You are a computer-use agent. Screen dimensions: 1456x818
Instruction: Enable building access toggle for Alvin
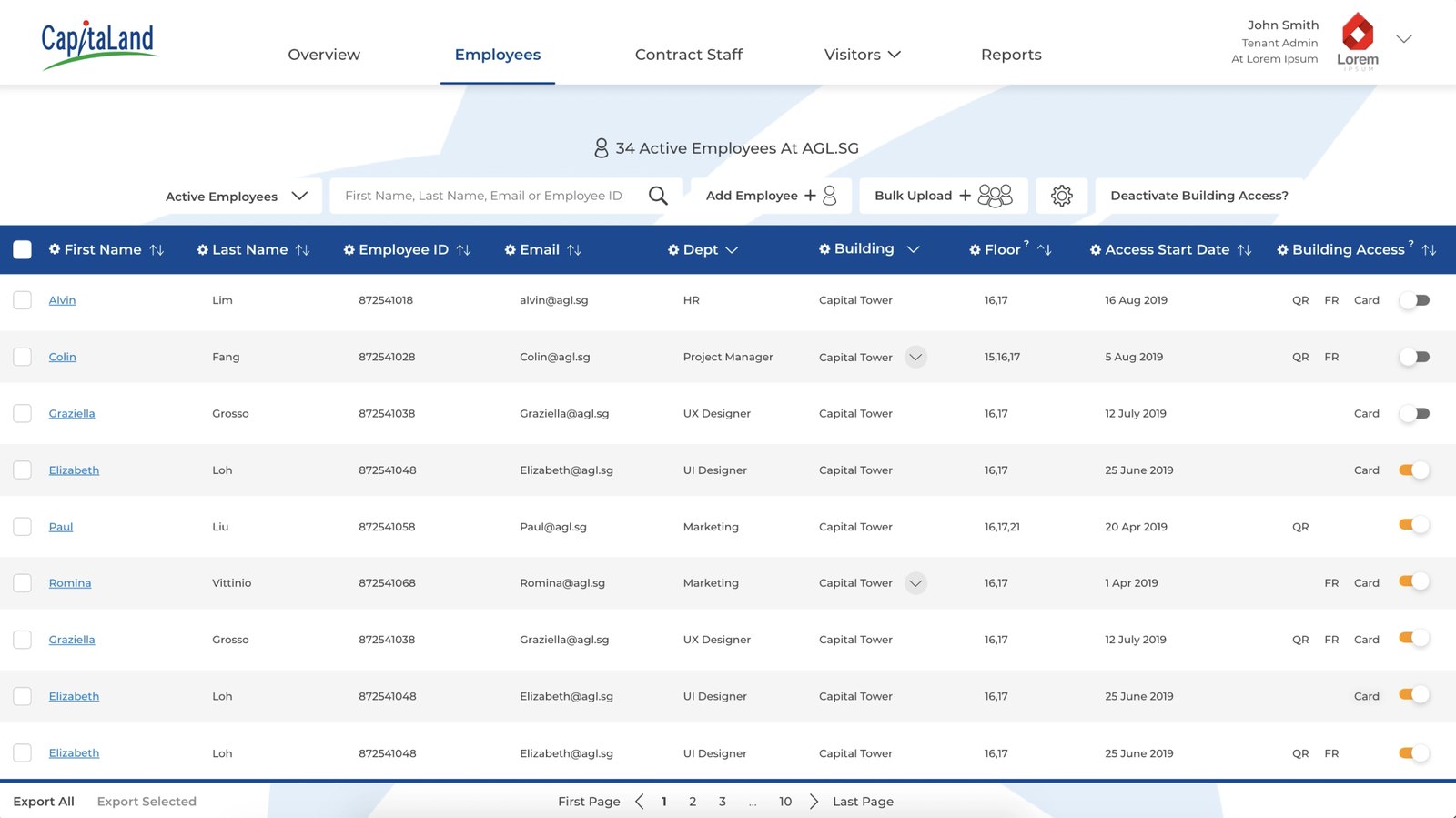(1414, 300)
